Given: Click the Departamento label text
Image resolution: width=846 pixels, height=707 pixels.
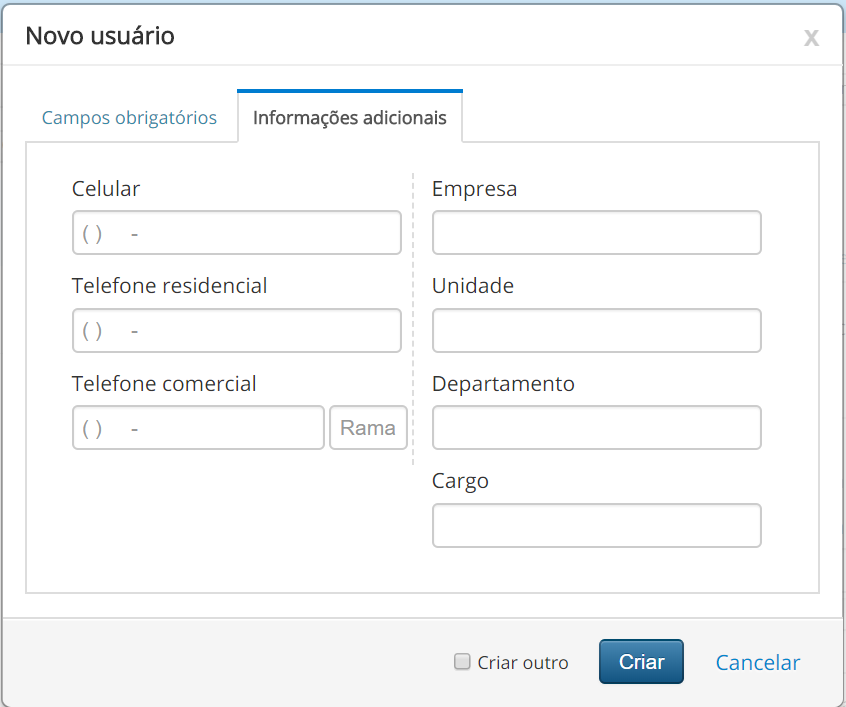Looking at the screenshot, I should (503, 384).
